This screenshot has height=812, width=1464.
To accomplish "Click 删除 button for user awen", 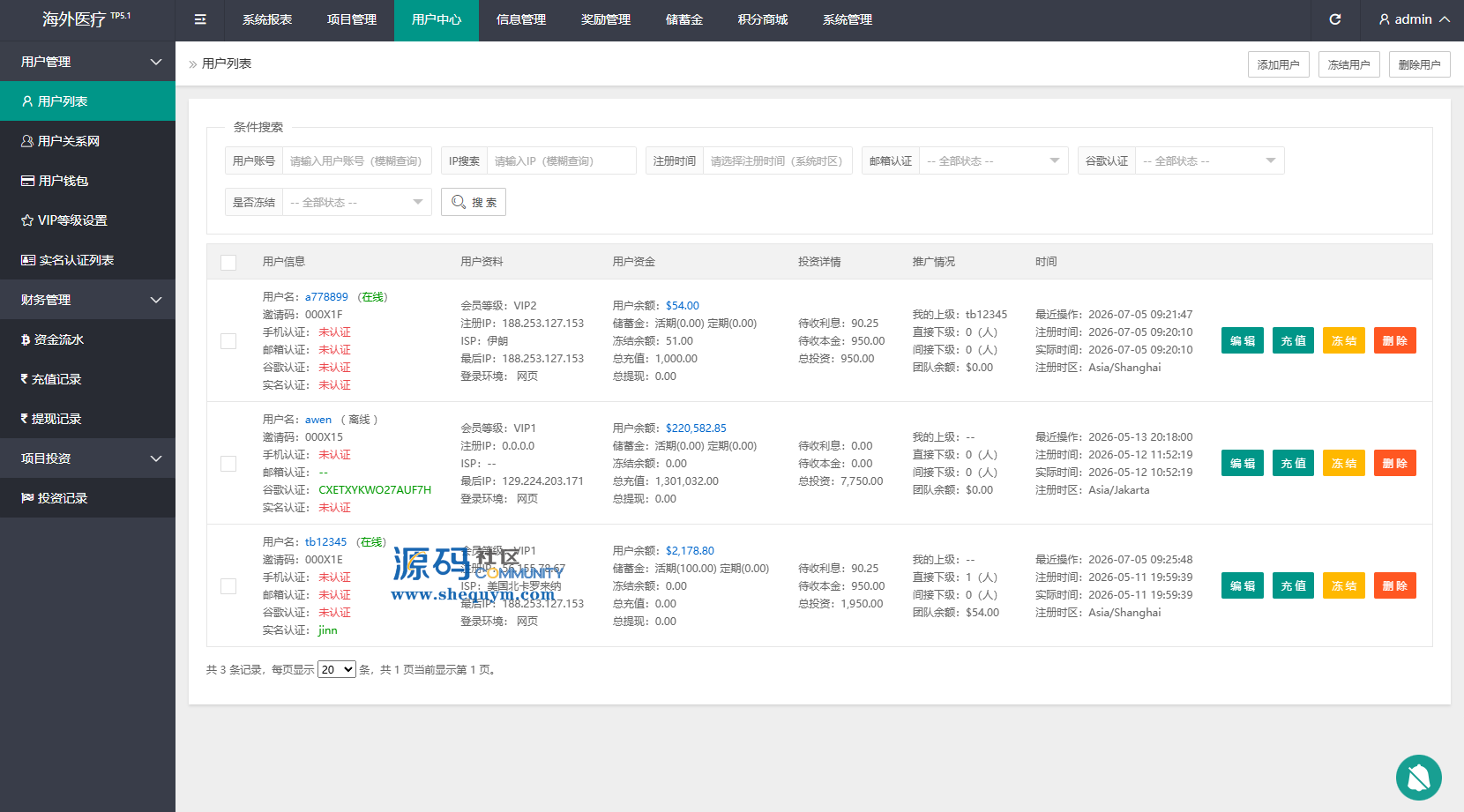I will (x=1395, y=463).
